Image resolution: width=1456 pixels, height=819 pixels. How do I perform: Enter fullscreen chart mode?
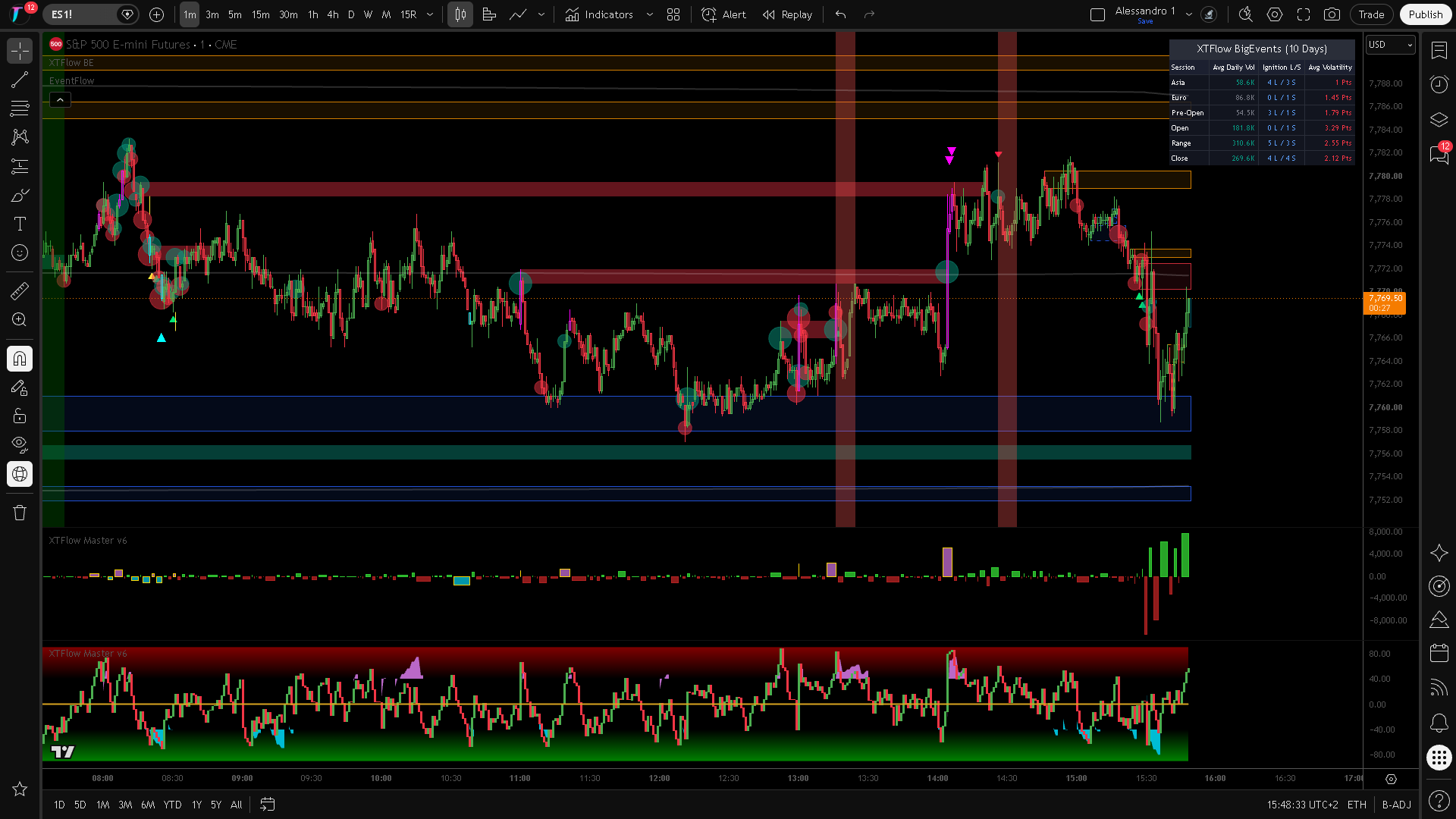1304,14
